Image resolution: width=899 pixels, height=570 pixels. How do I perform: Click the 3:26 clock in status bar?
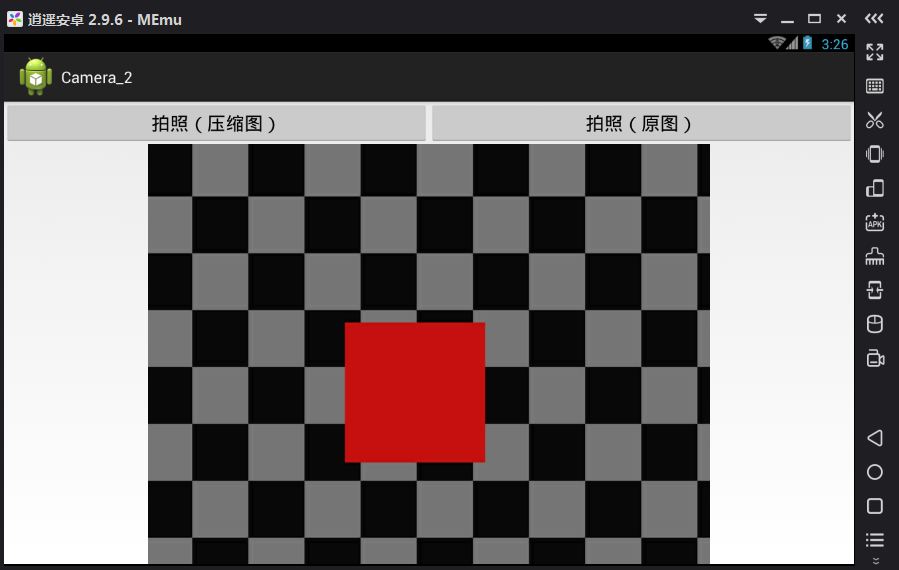834,44
